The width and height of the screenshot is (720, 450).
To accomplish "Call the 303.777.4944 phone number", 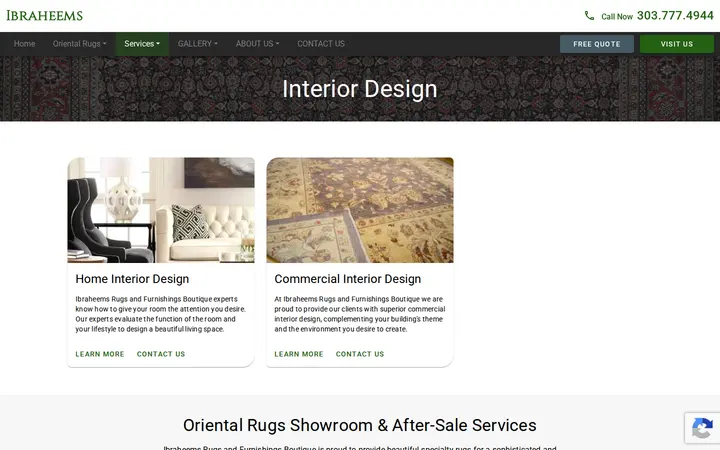I will click(x=675, y=16).
